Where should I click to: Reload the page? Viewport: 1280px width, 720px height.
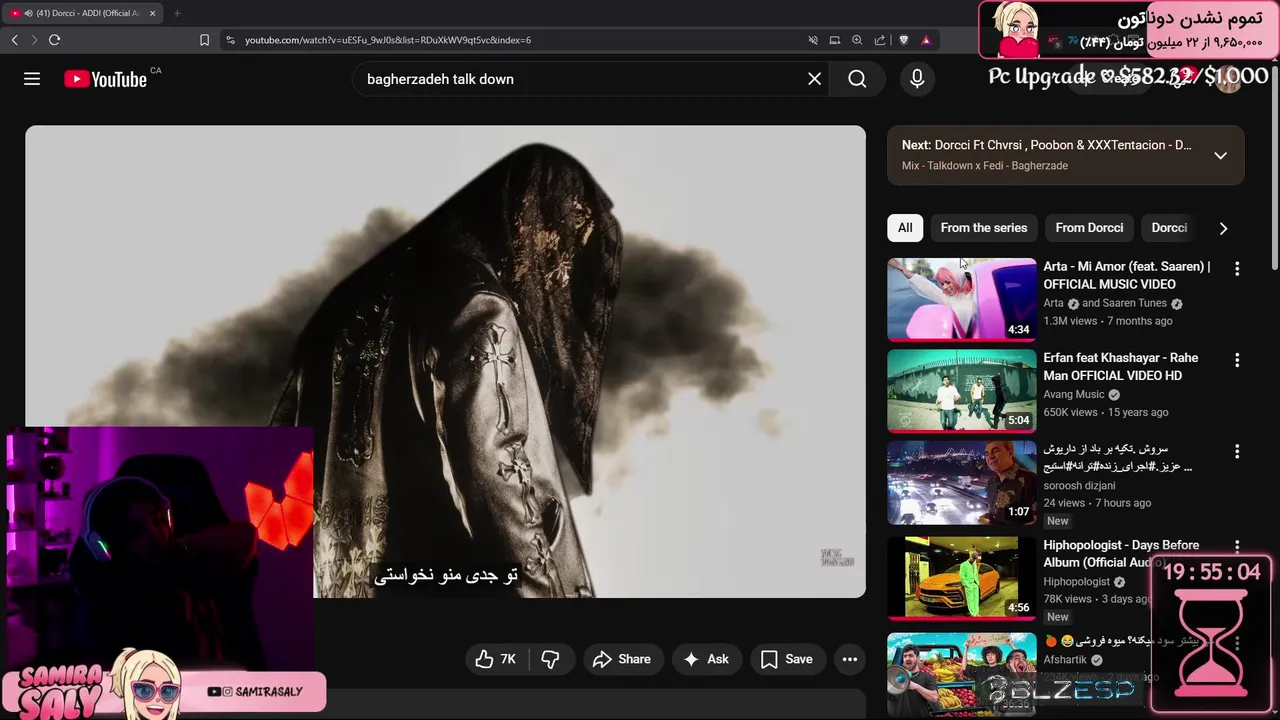54,40
